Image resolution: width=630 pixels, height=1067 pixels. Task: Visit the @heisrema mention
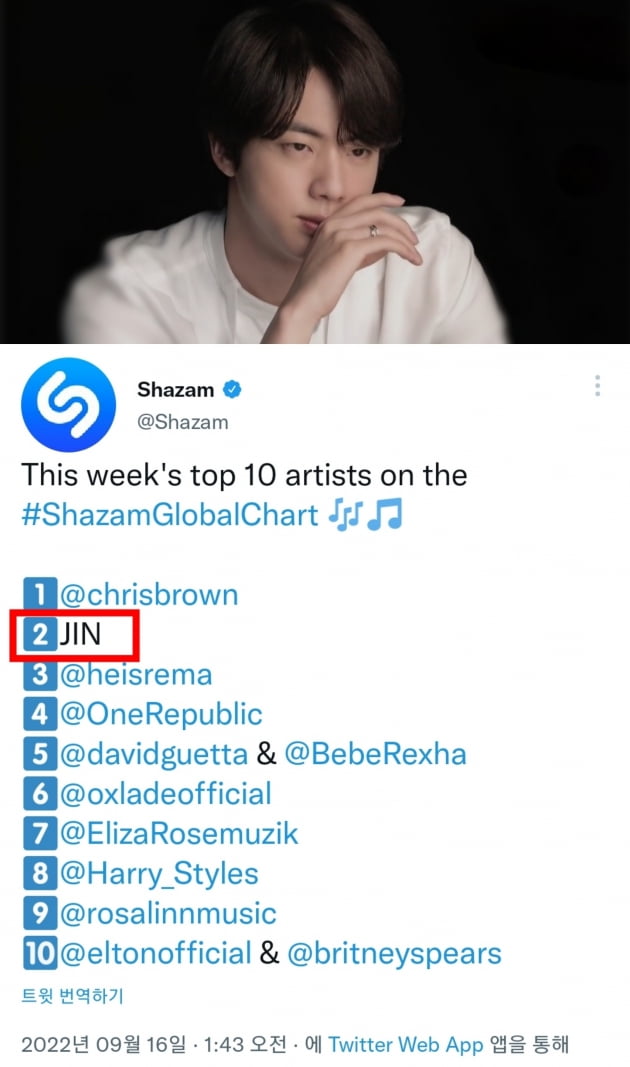[136, 674]
